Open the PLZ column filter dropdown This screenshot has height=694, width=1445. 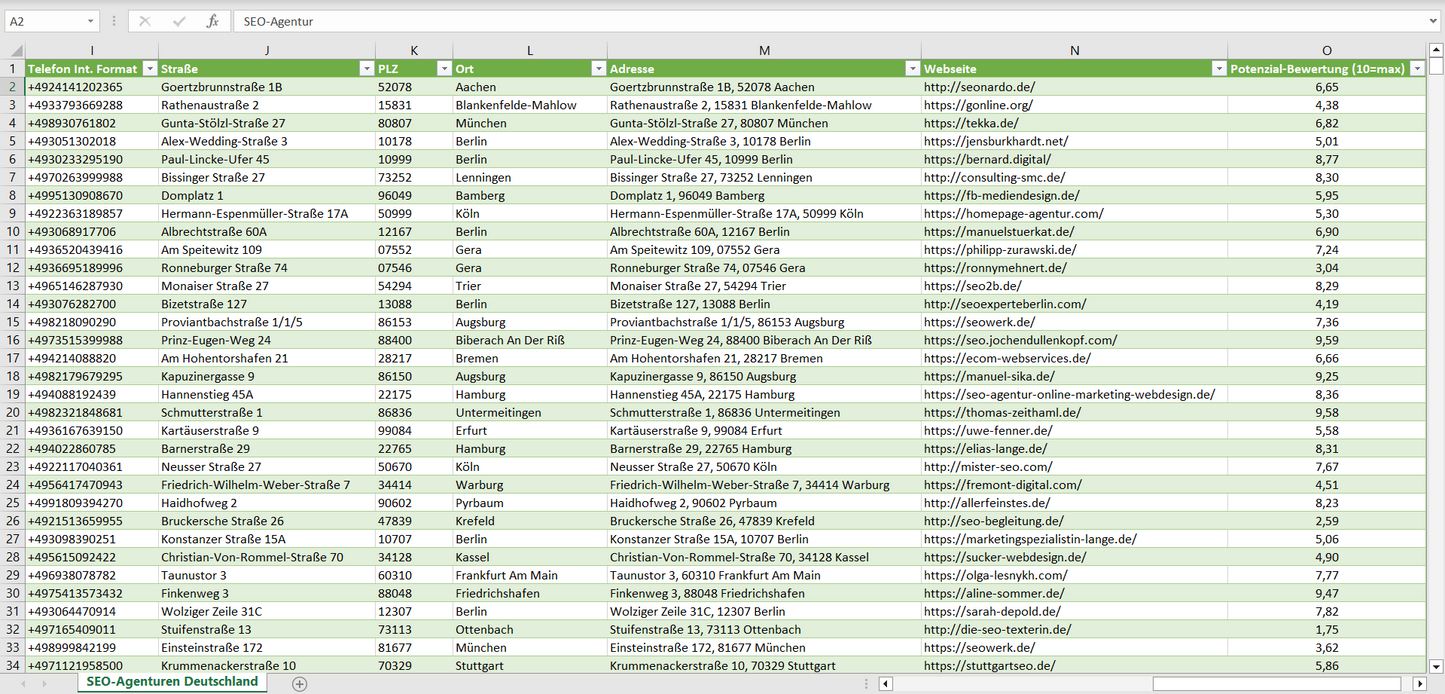click(444, 69)
